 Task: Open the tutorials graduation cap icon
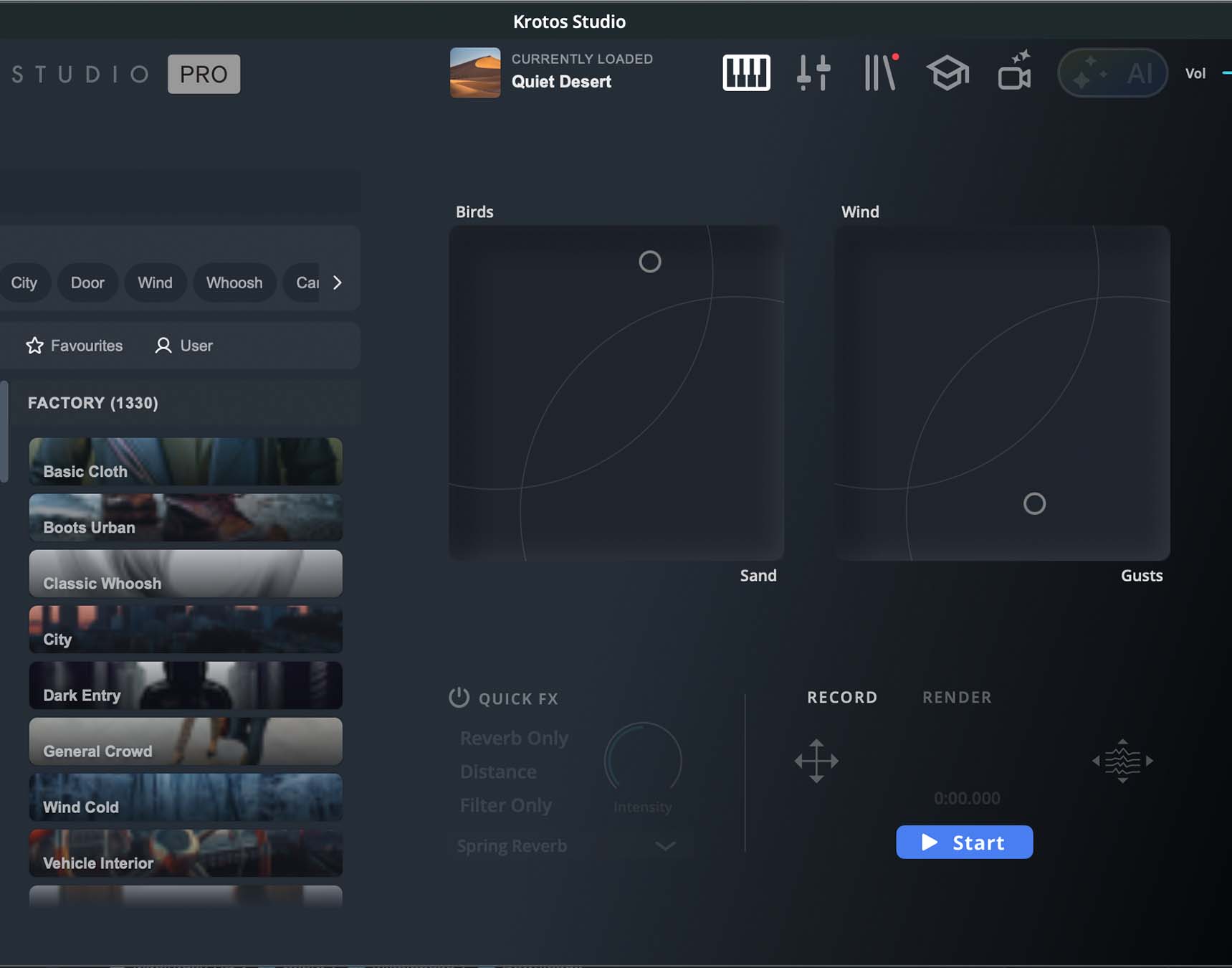[947, 72]
